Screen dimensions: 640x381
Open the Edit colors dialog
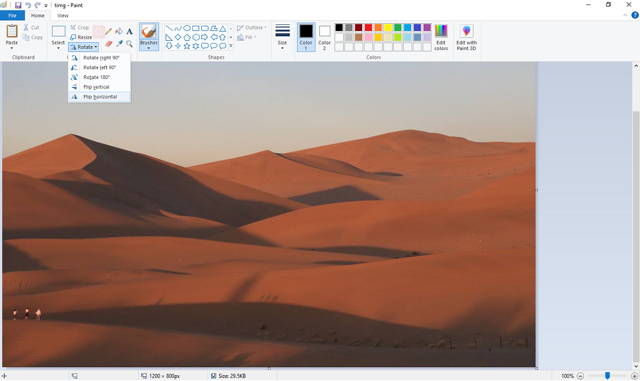tap(441, 37)
